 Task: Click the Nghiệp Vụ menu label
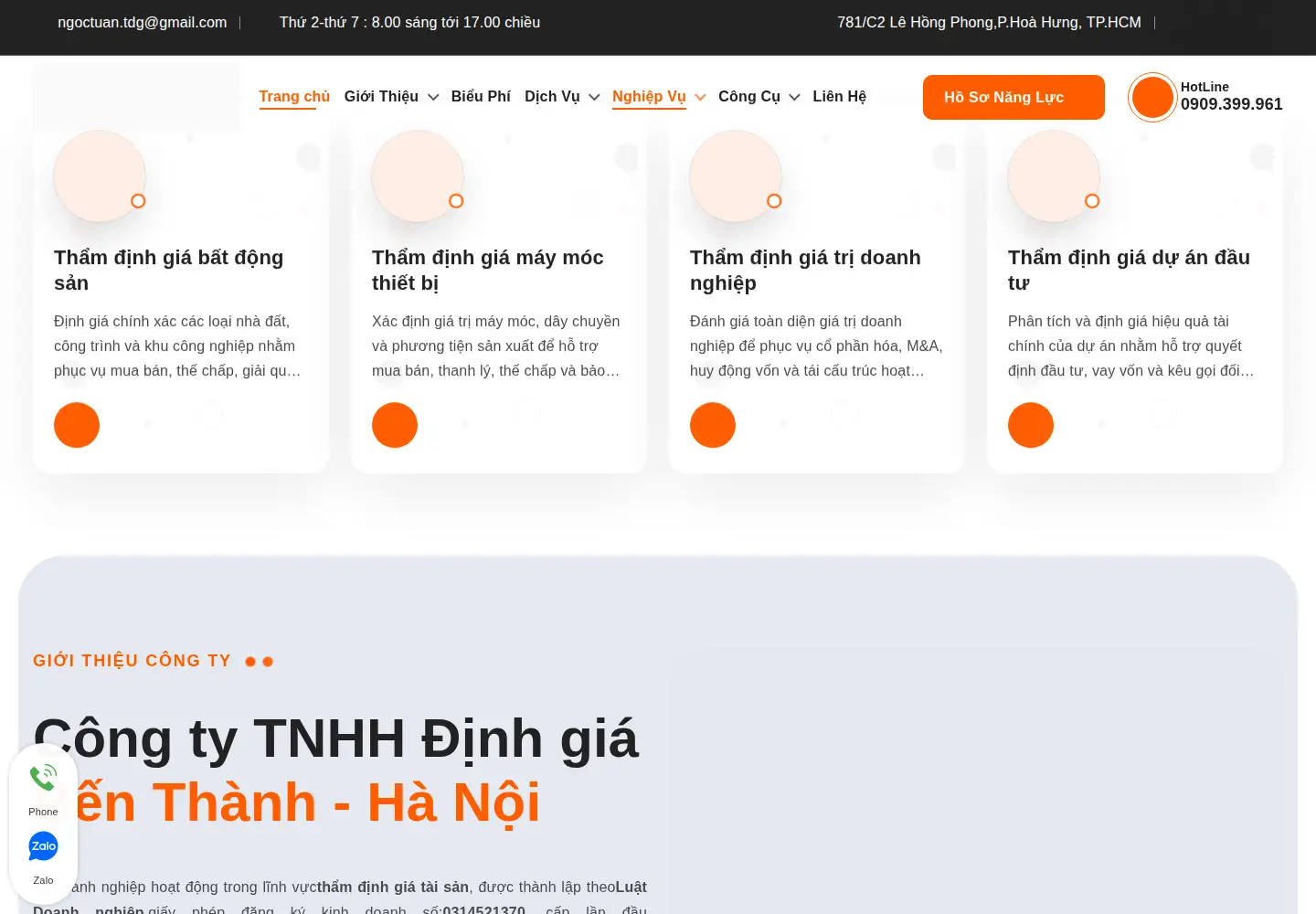[x=649, y=97]
